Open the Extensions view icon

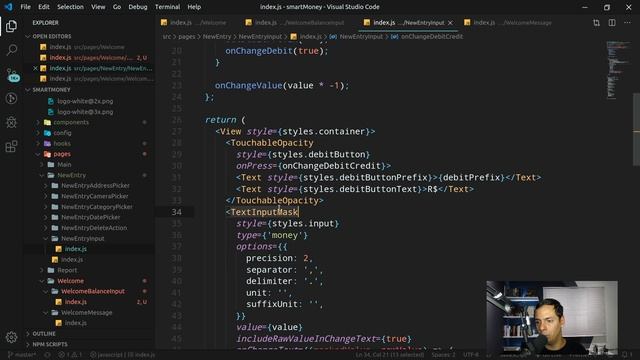coord(11,146)
